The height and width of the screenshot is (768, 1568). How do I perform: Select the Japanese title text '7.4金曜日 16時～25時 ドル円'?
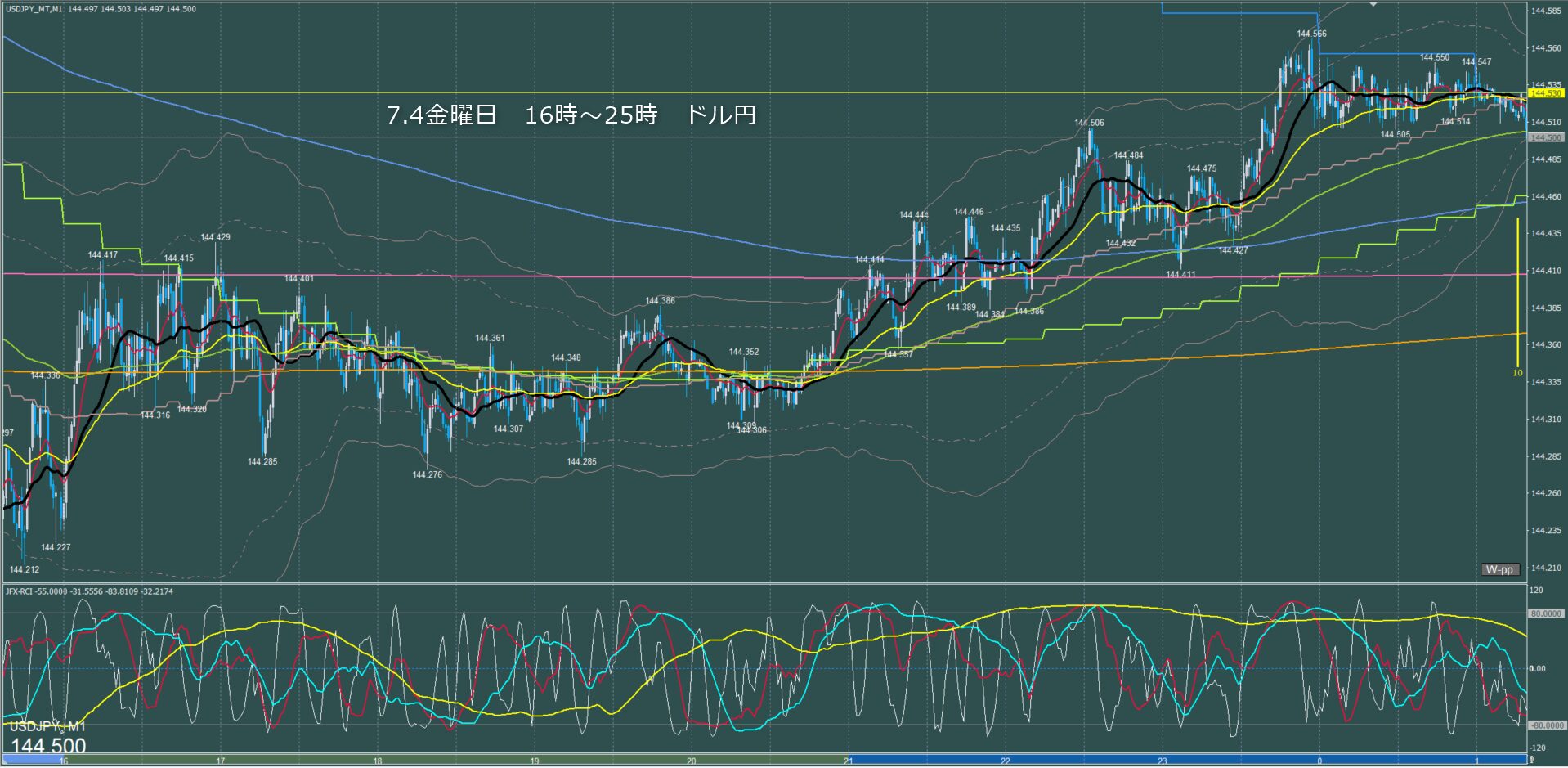coord(571,115)
